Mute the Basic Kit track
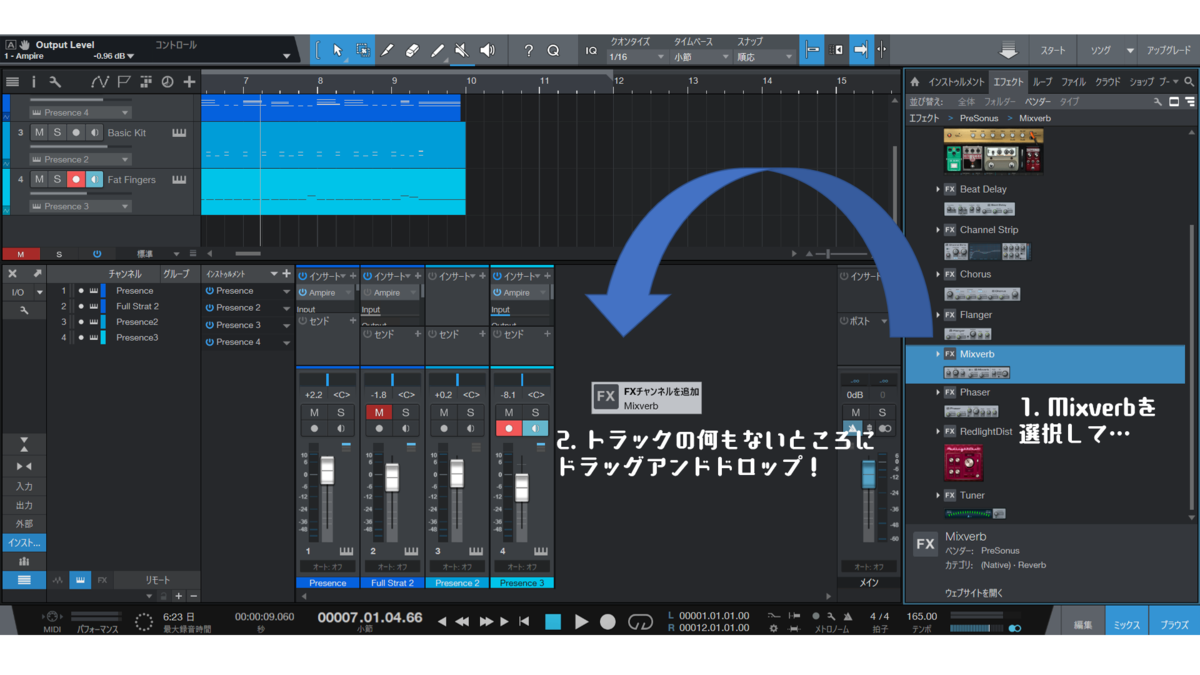Image resolution: width=1200 pixels, height=675 pixels. pos(39,133)
